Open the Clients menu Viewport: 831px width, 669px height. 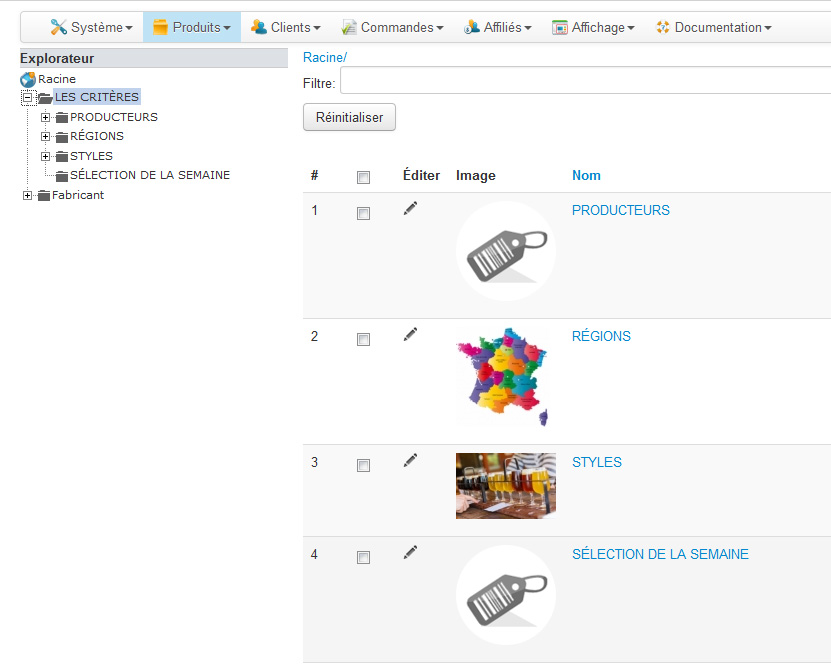pyautogui.click(x=286, y=27)
